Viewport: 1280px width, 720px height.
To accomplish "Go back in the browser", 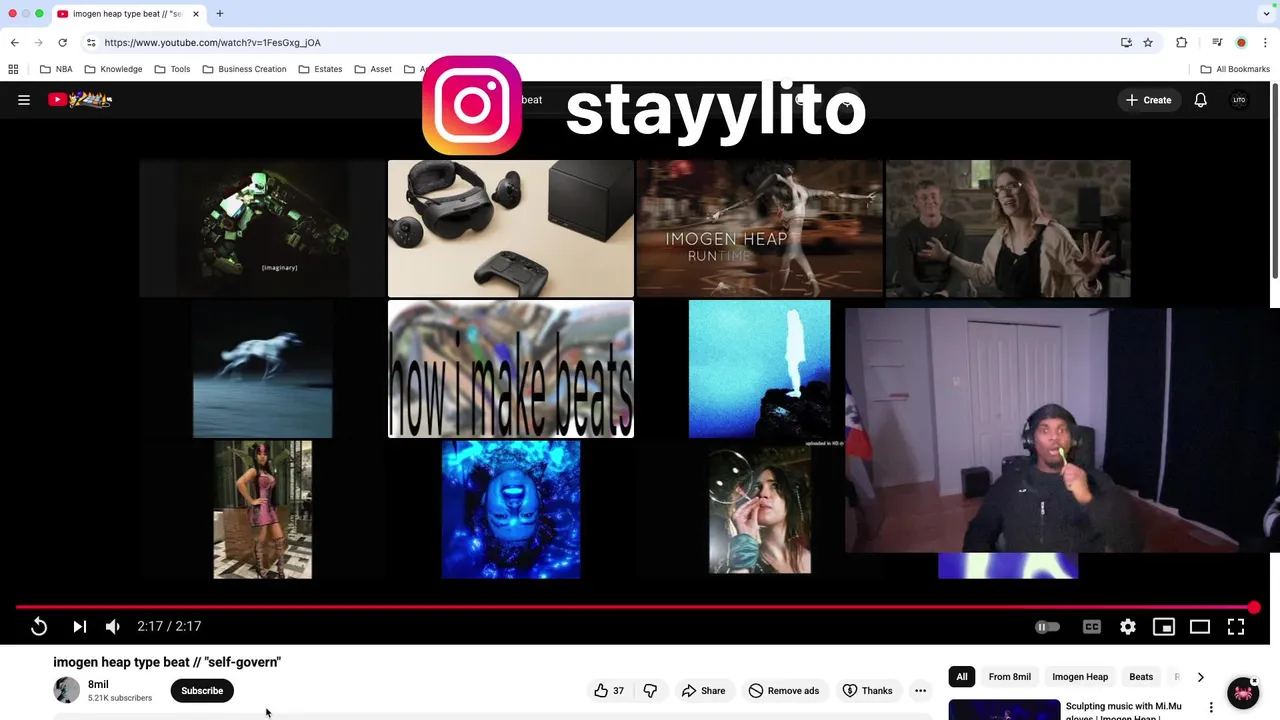I will [x=14, y=42].
